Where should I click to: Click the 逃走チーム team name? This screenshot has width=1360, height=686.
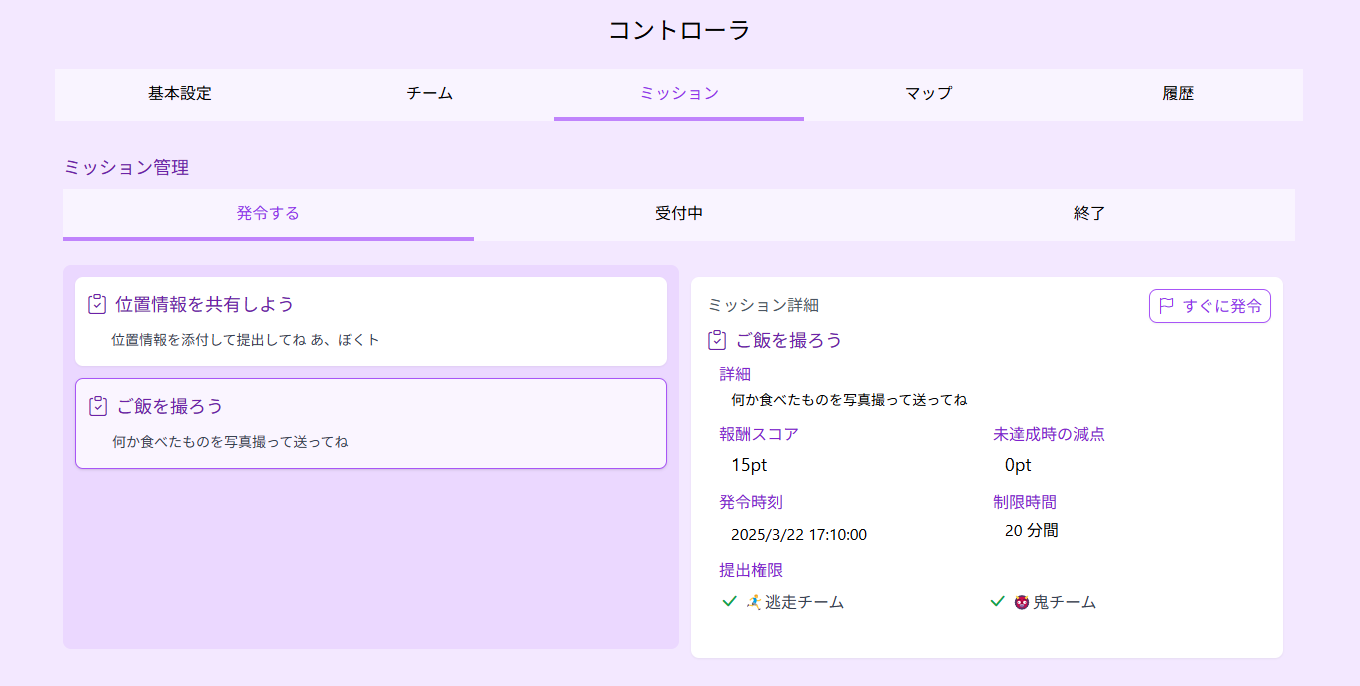pos(805,602)
